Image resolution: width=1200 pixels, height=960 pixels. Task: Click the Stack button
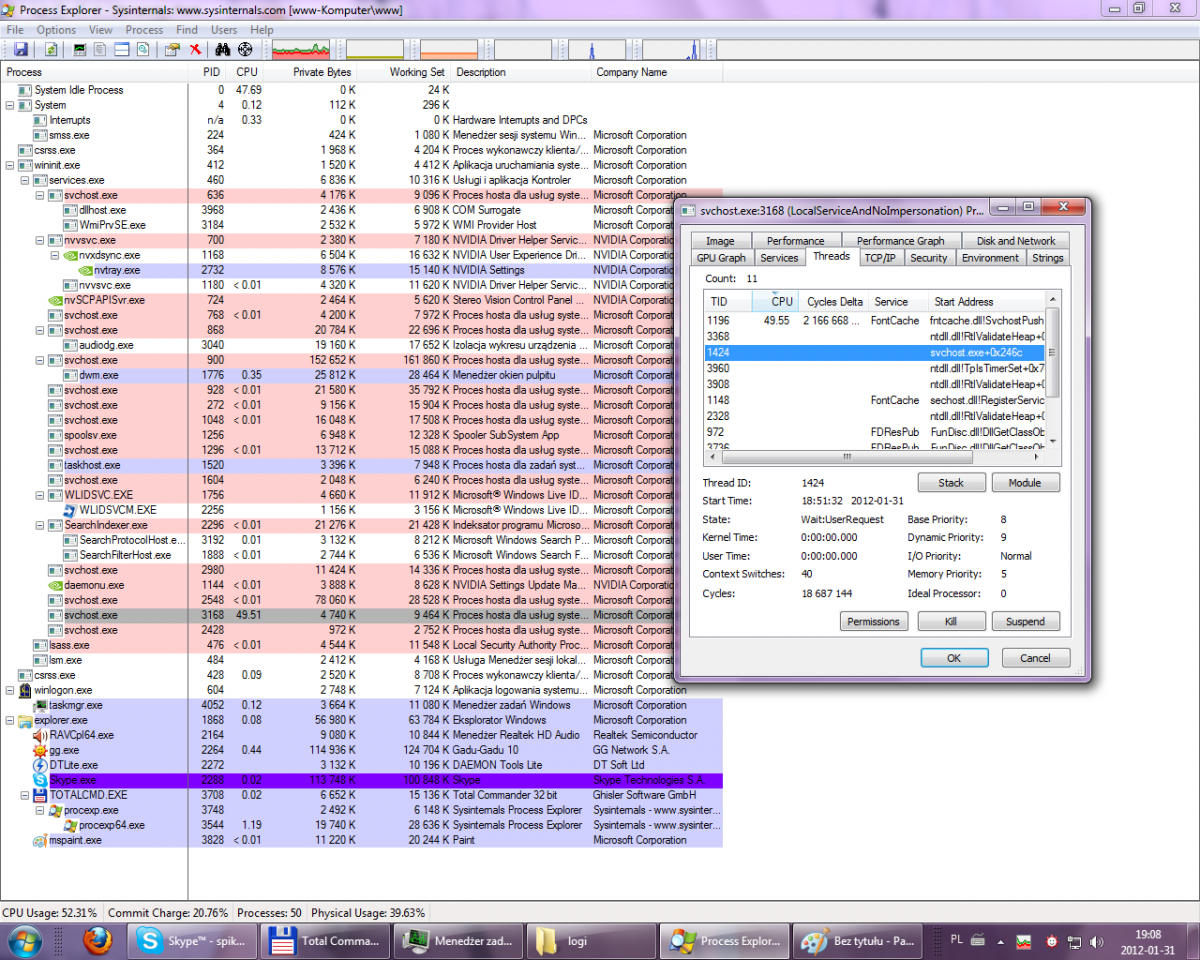pos(951,483)
